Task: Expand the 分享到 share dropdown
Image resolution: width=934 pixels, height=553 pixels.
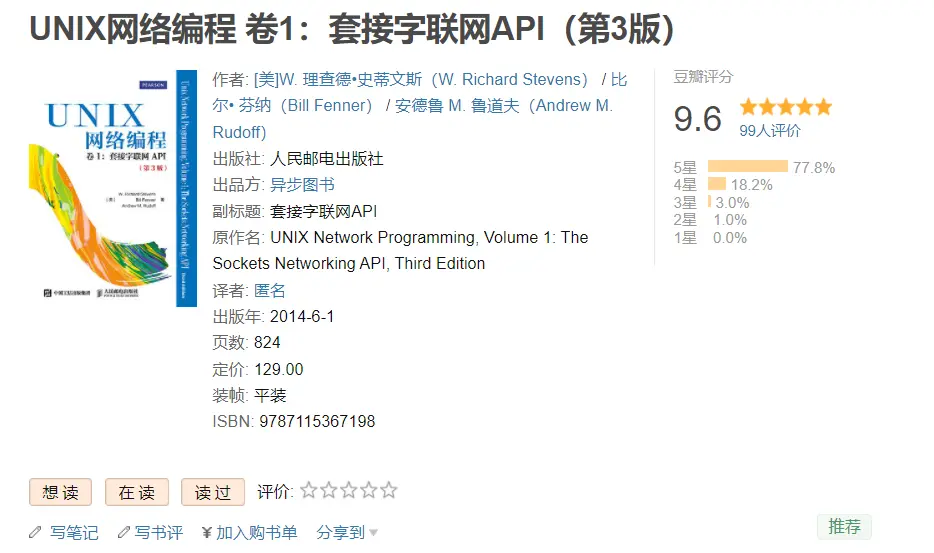Action: (347, 532)
